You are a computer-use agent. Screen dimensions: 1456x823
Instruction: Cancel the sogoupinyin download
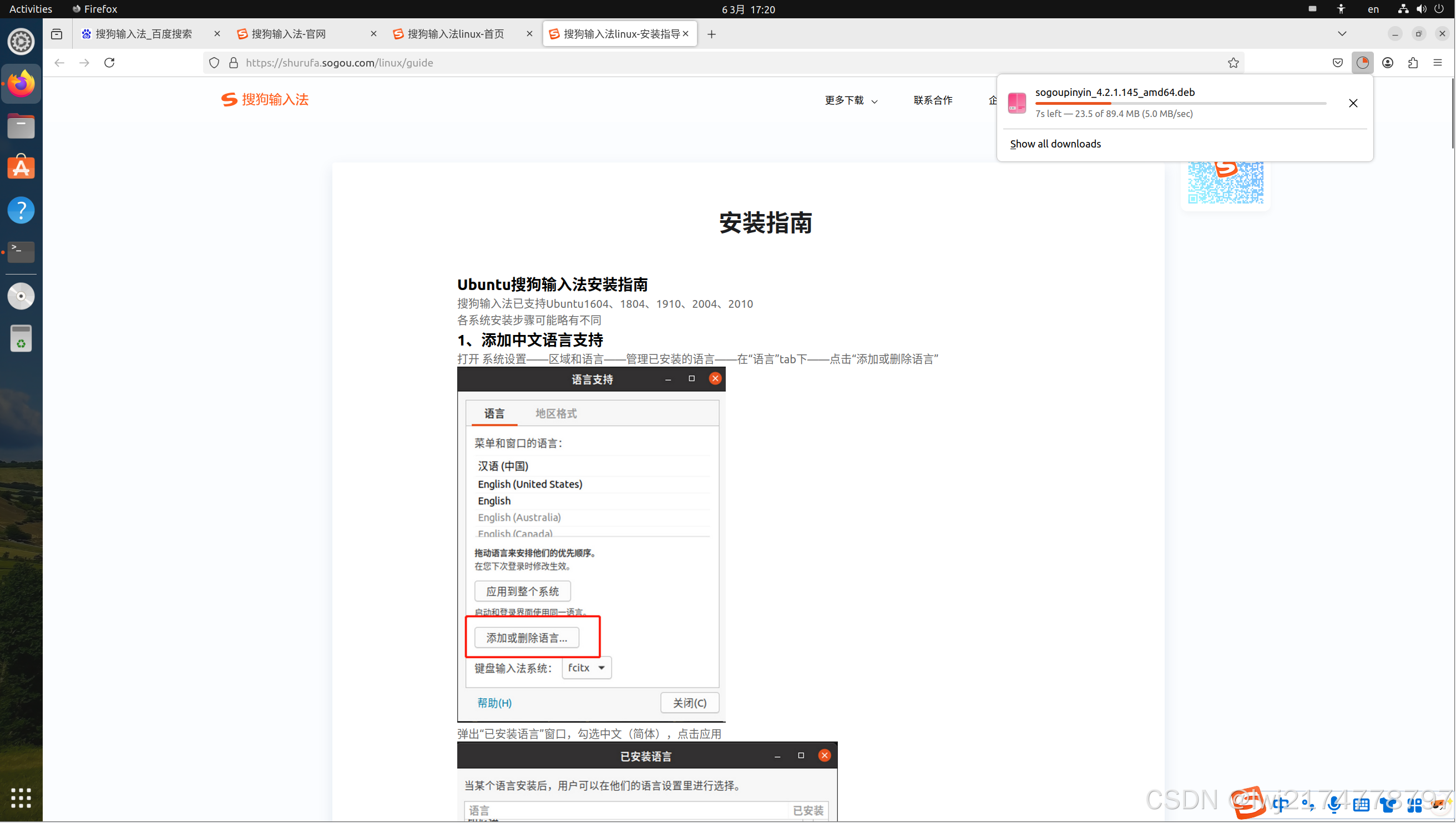point(1353,103)
